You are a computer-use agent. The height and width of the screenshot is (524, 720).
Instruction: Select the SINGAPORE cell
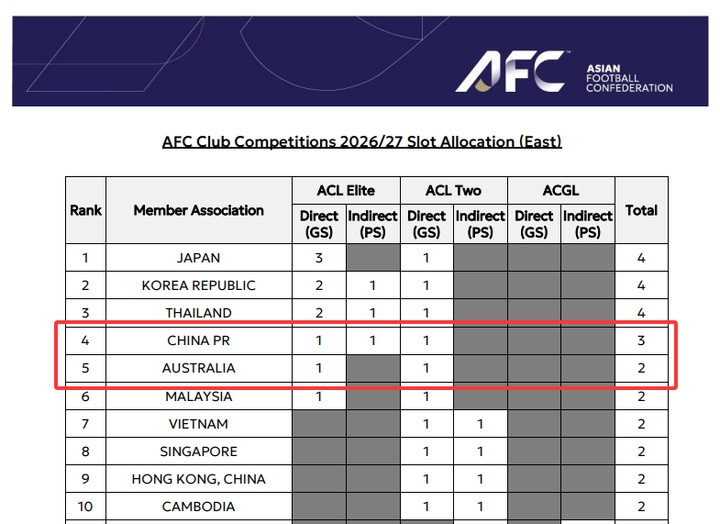(198, 451)
